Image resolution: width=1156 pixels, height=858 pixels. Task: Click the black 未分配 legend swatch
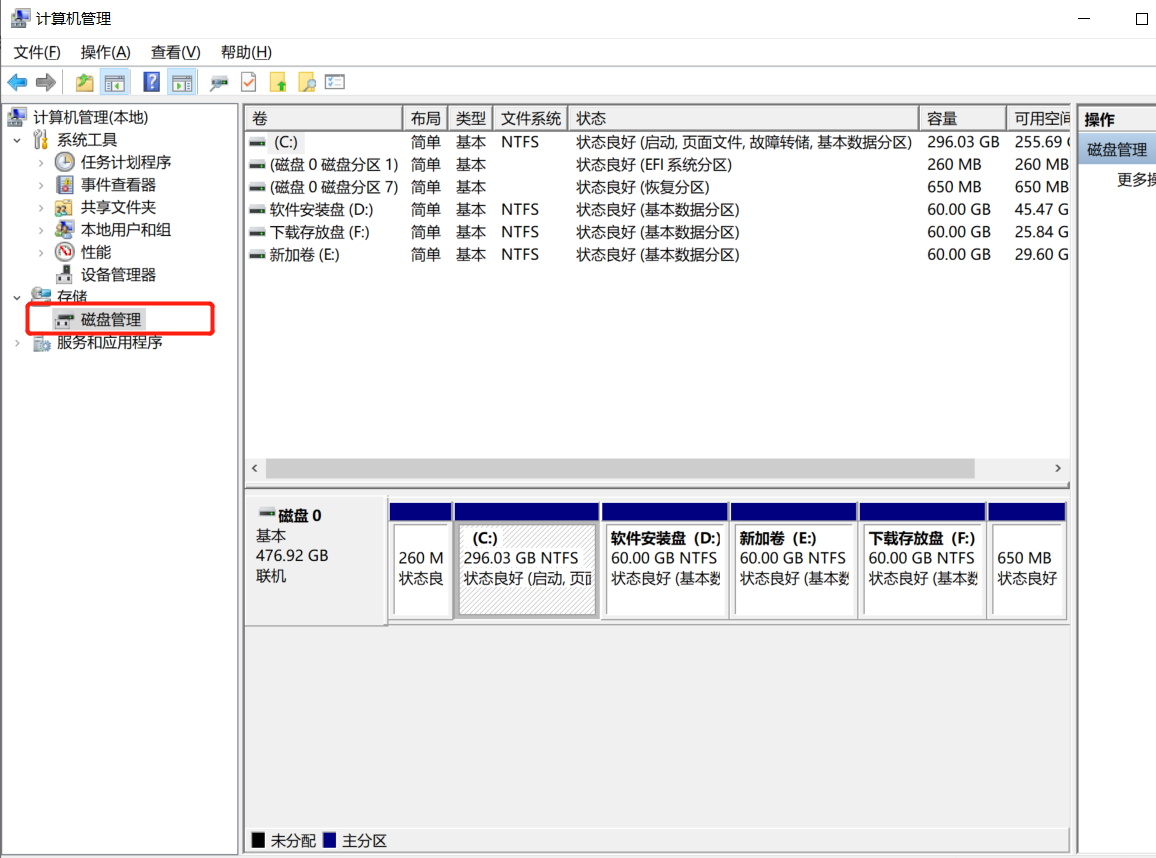coord(258,840)
